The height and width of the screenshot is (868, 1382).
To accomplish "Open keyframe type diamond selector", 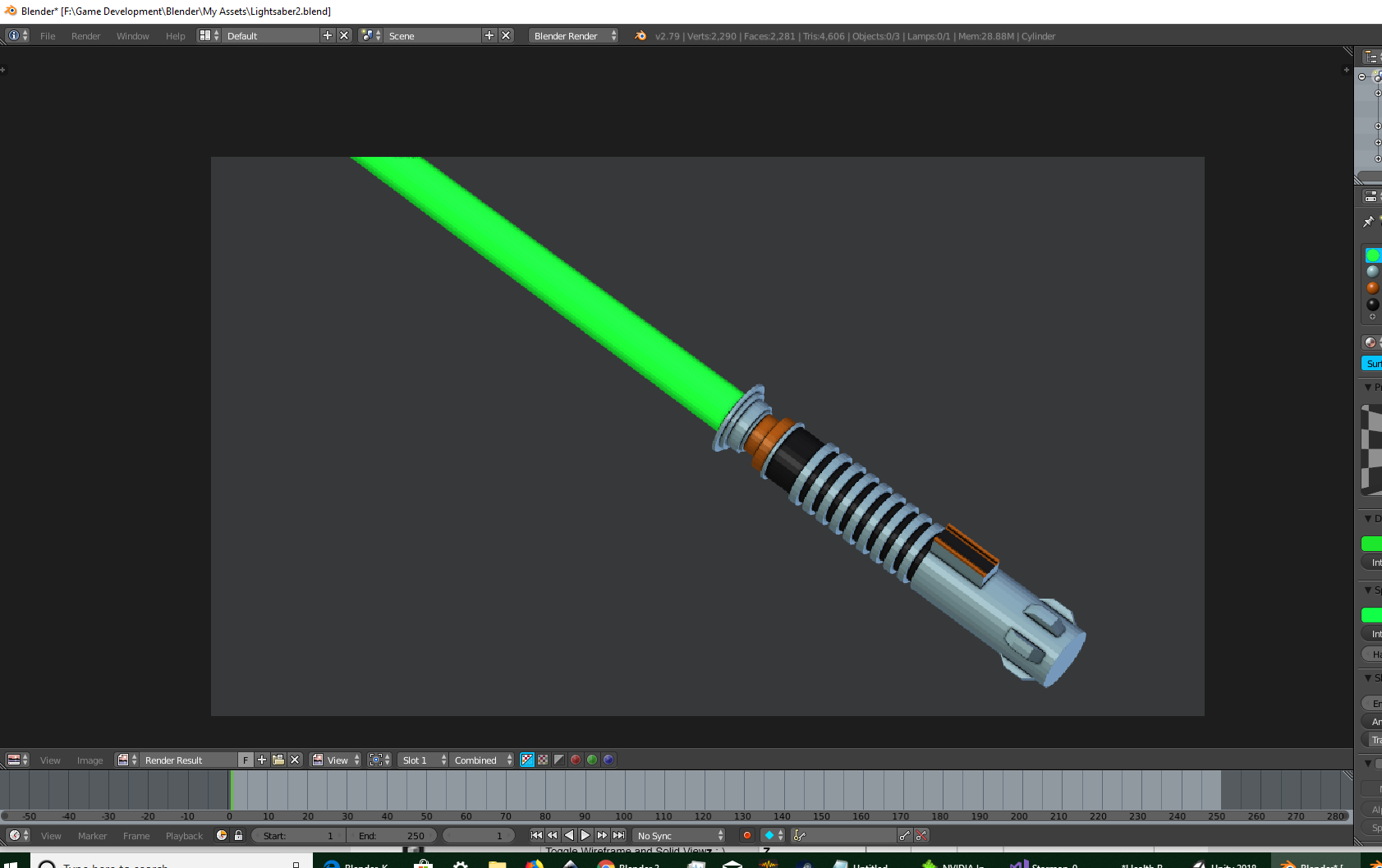I will pyautogui.click(x=774, y=835).
